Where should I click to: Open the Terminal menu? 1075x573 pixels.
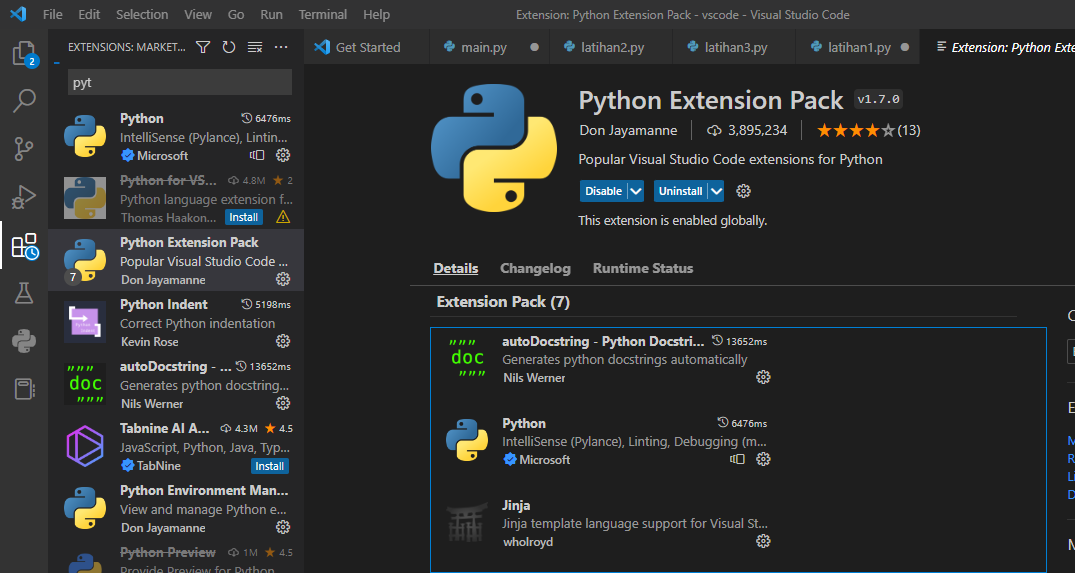(x=323, y=15)
